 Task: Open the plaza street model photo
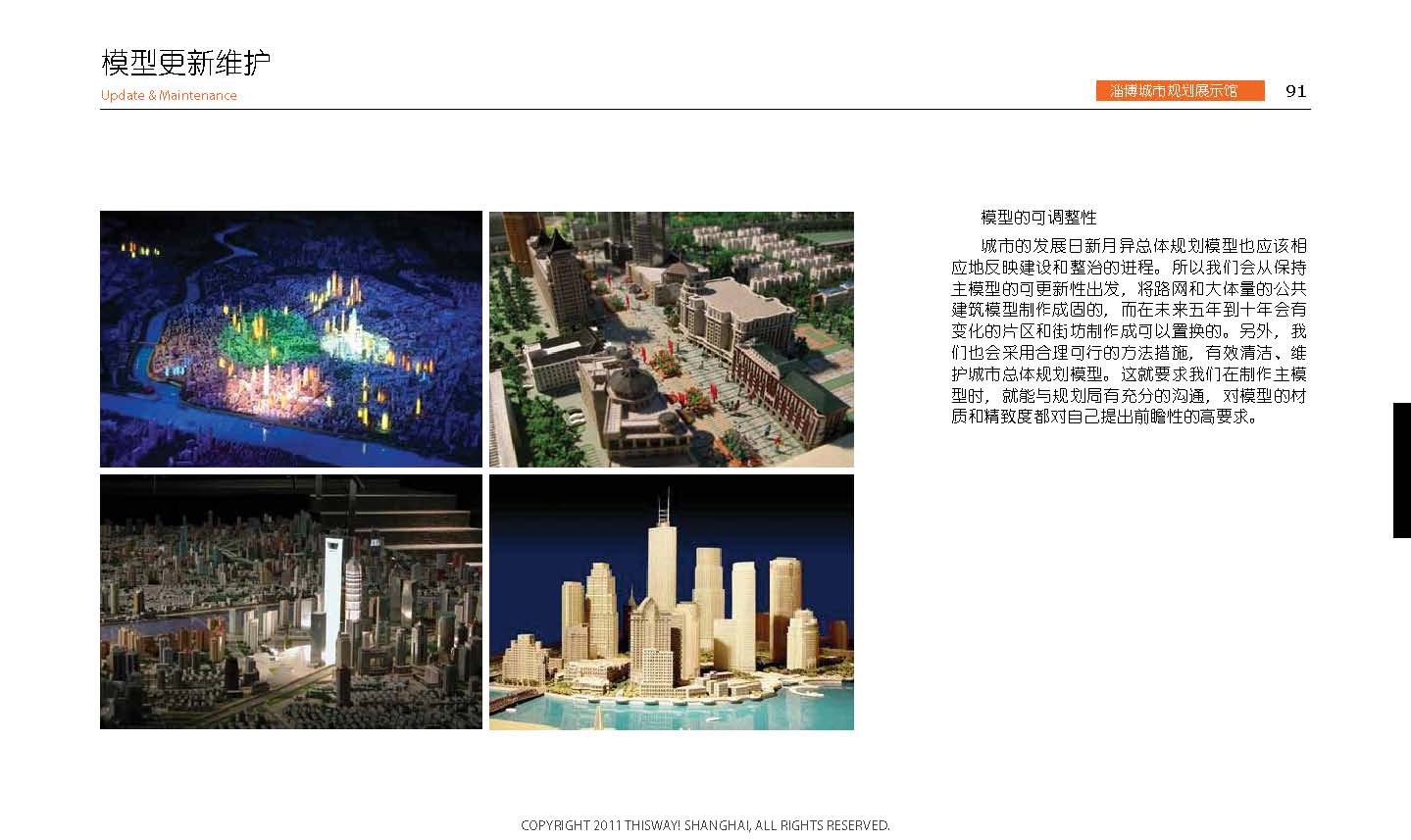(672, 339)
